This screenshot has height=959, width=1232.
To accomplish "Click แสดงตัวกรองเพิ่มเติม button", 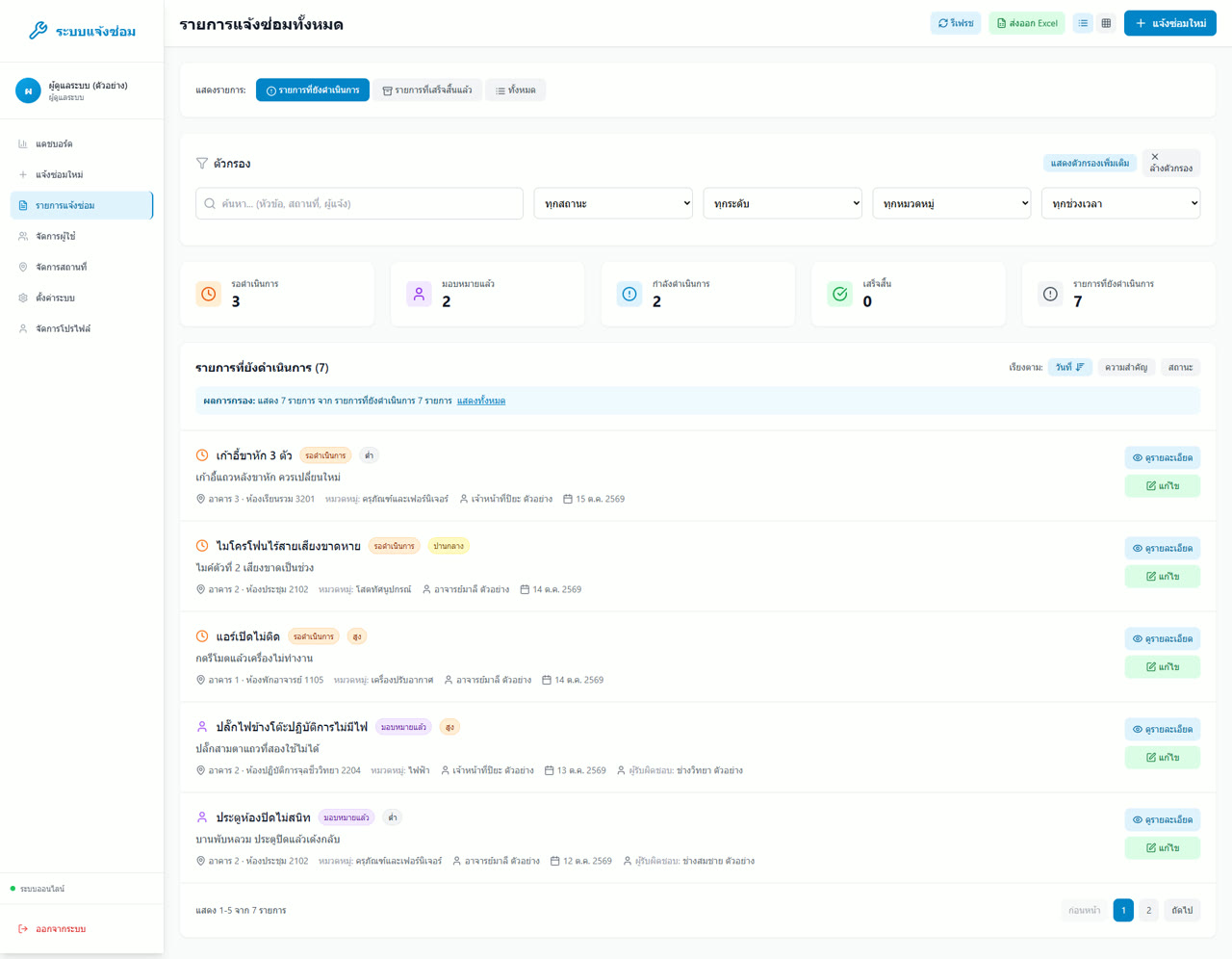I will (1090, 163).
